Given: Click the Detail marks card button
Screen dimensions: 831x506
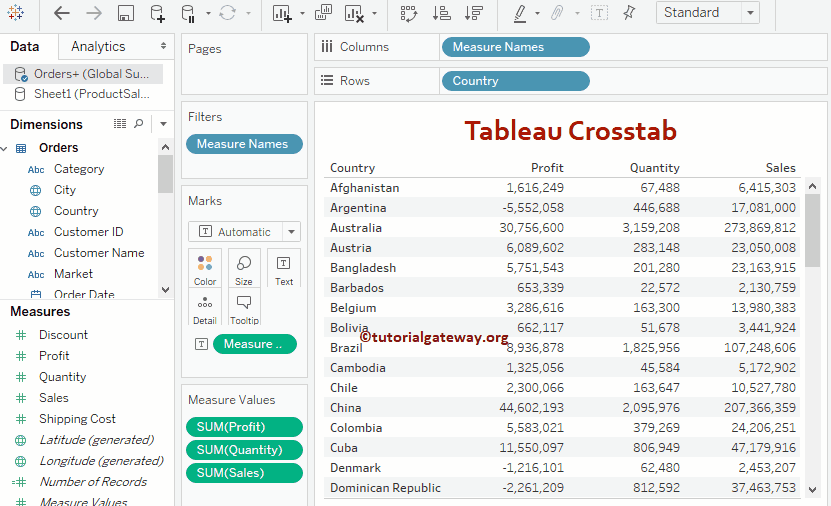Looking at the screenshot, I should coord(205,307).
